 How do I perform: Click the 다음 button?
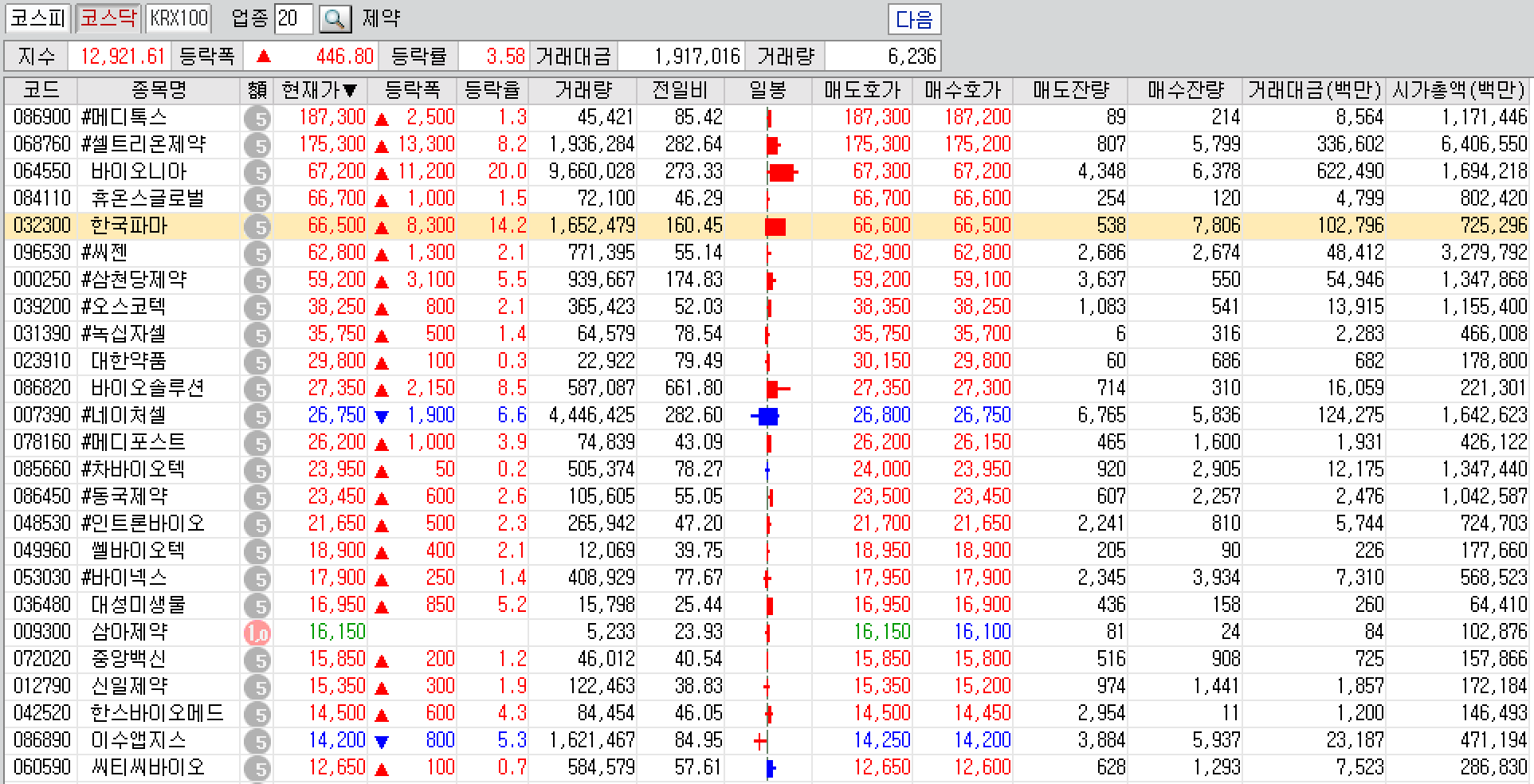[914, 19]
